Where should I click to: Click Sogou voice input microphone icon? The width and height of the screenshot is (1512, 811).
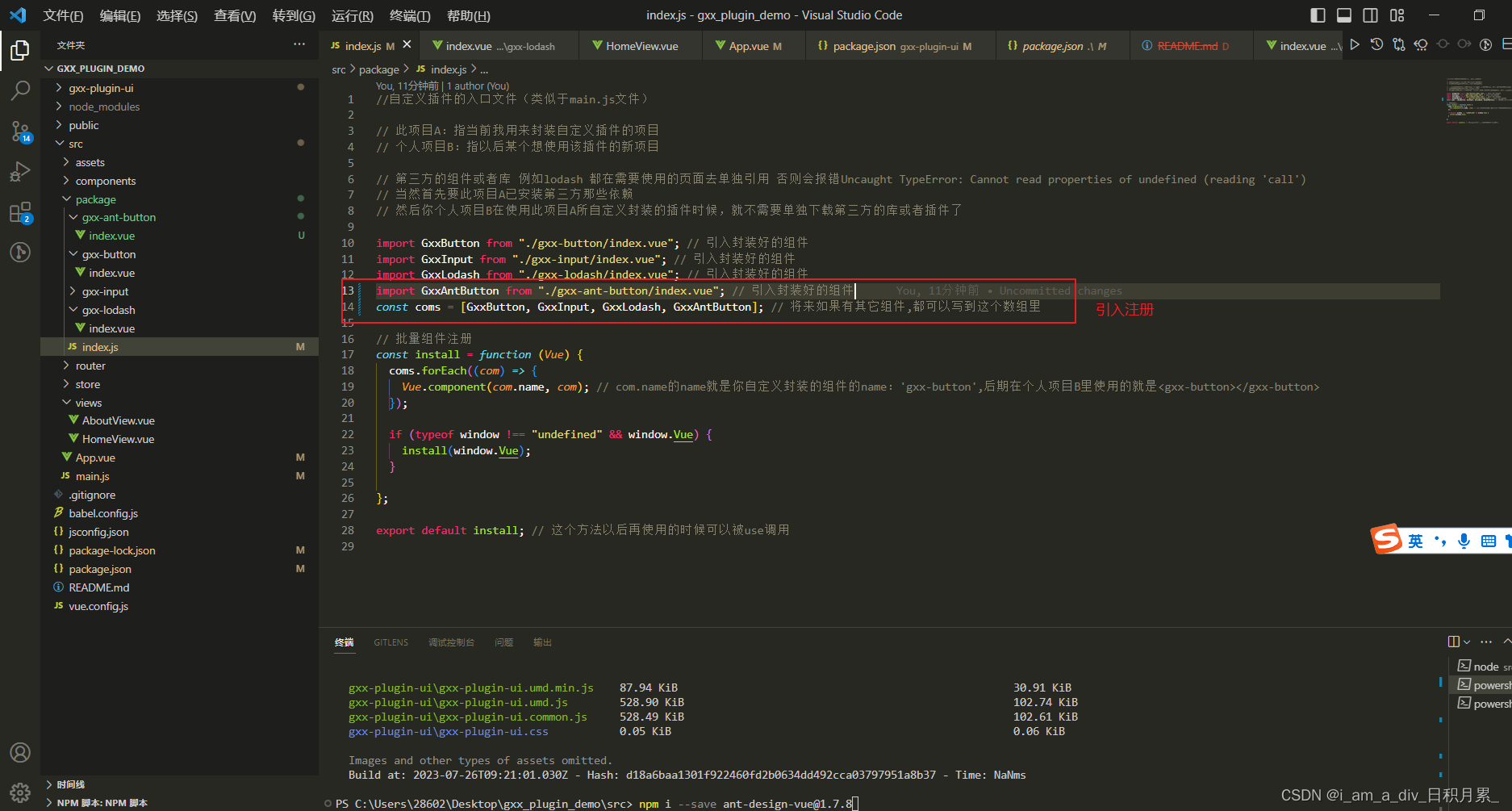1464,541
